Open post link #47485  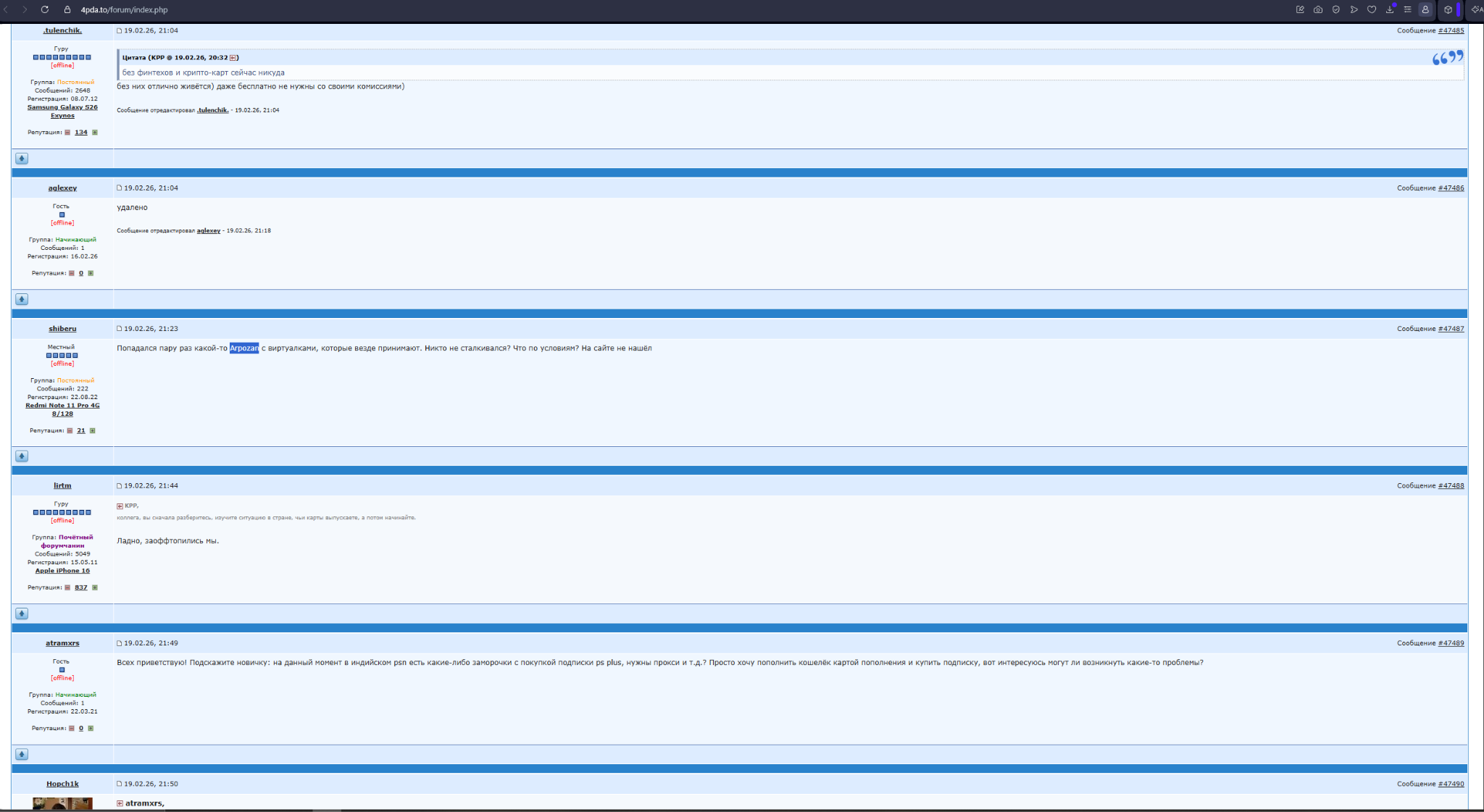click(x=1451, y=30)
